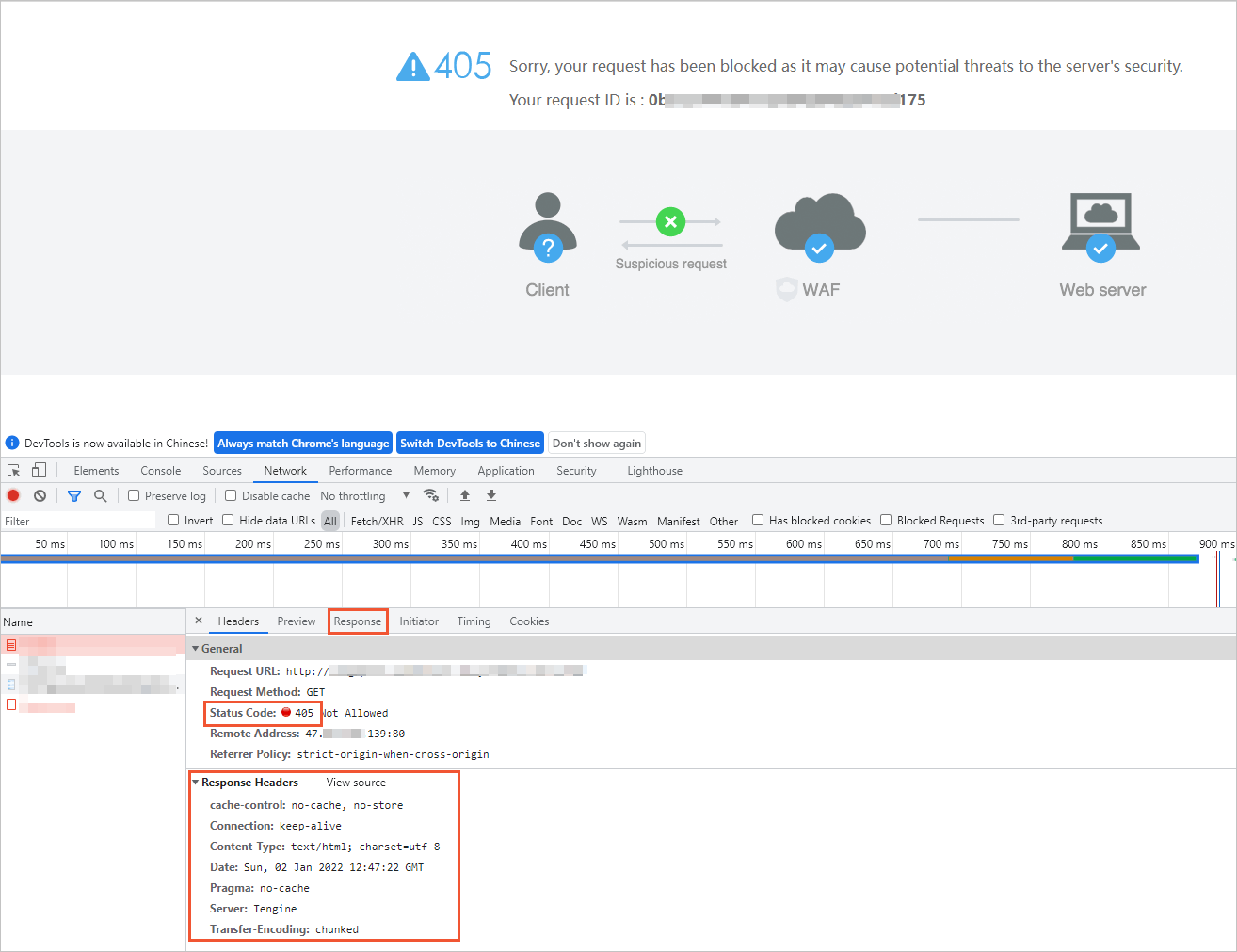Viewport: 1237px width, 952px height.
Task: Close the request details pane
Action: point(199,621)
